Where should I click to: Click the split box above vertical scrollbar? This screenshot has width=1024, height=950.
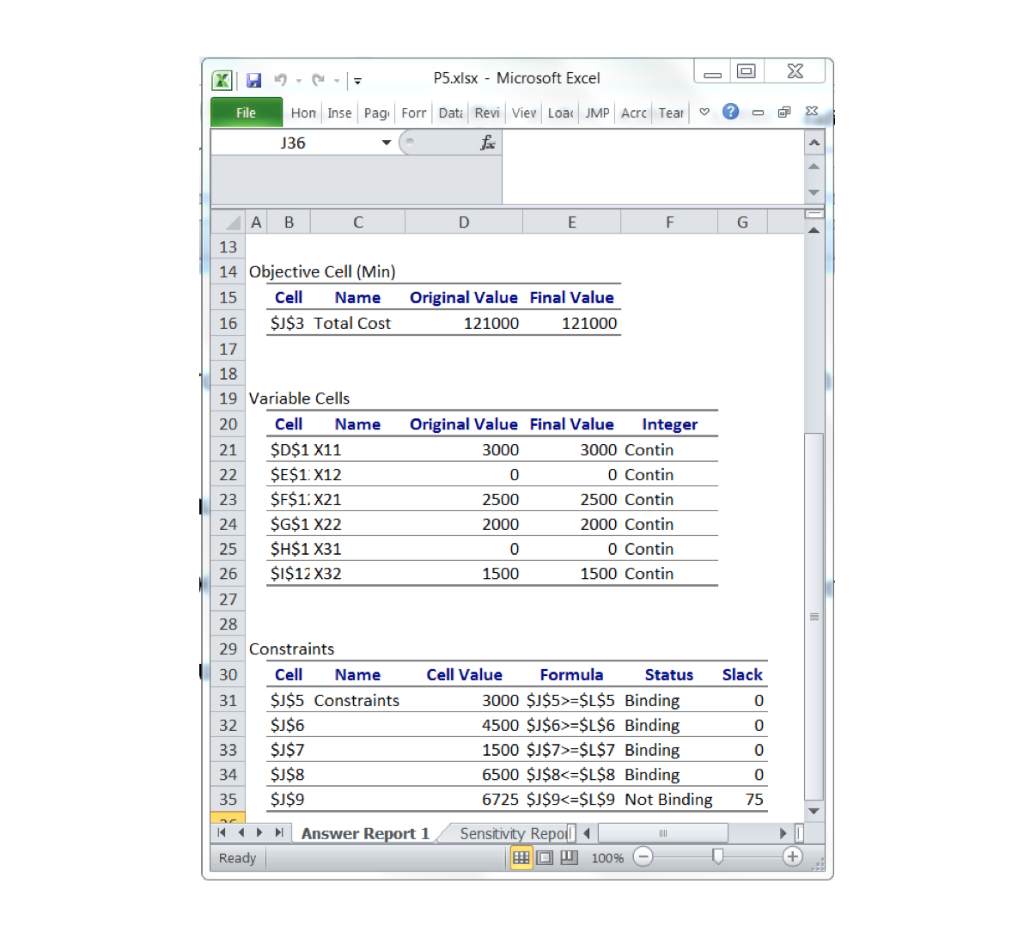[814, 214]
